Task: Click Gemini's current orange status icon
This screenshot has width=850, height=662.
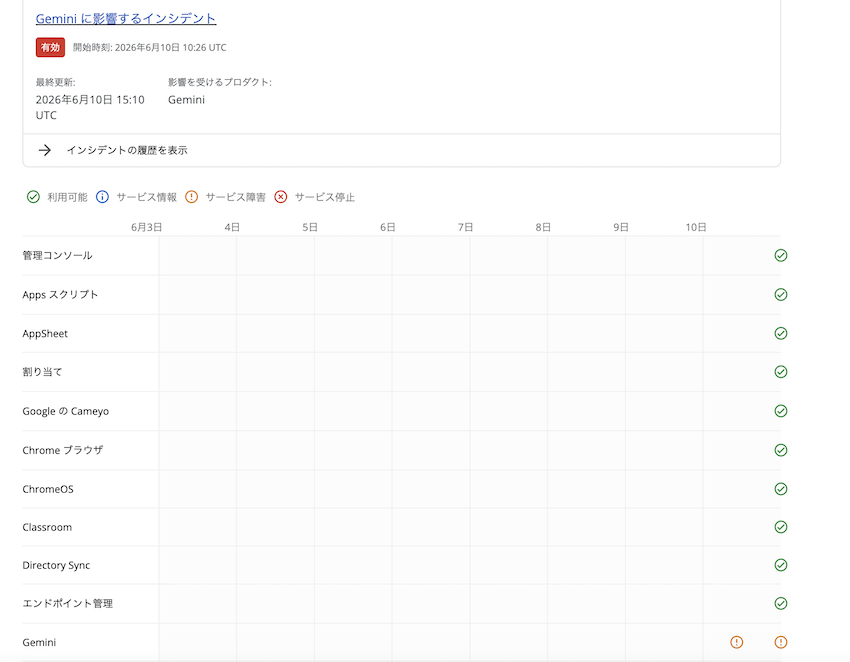Action: pos(781,642)
